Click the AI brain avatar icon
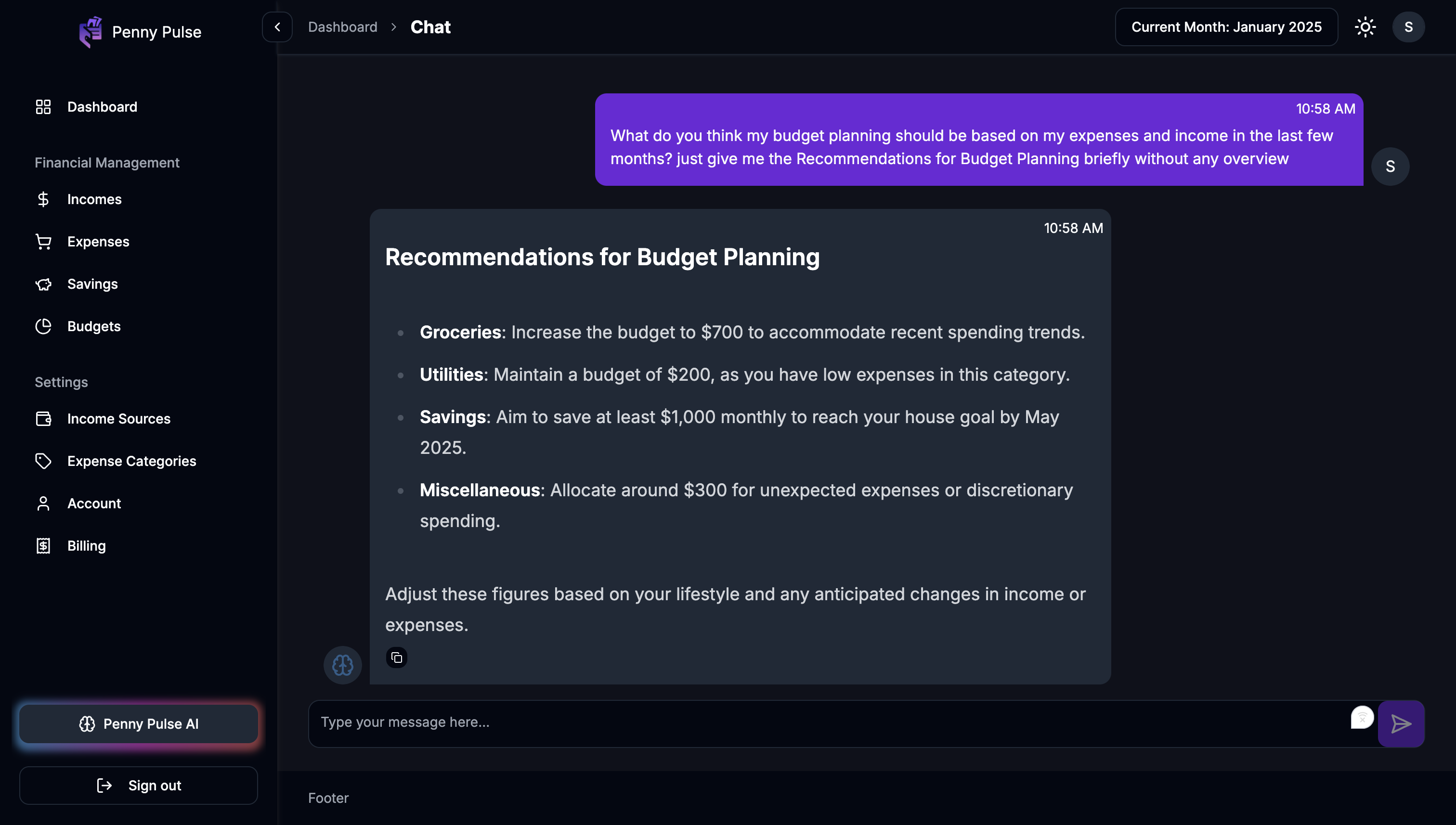1456x825 pixels. point(342,665)
